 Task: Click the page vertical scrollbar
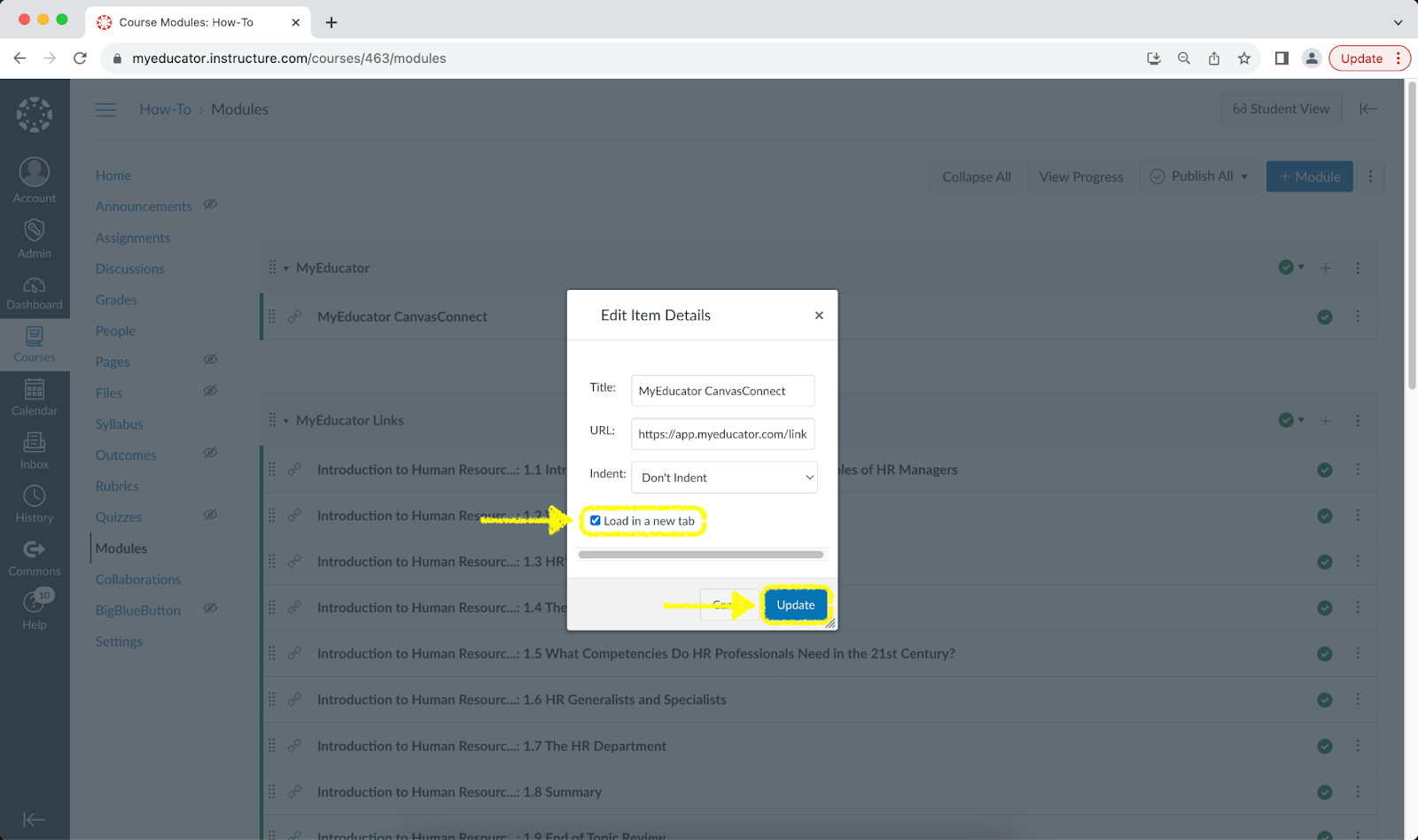tap(1412, 235)
